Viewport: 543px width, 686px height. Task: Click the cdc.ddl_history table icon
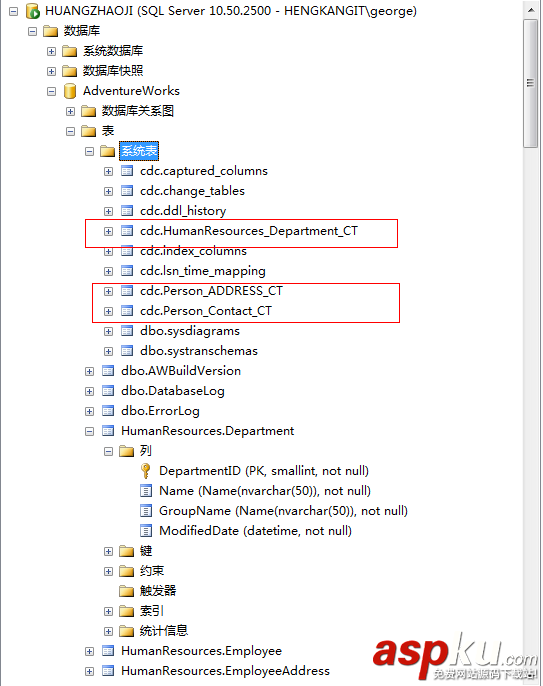[x=127, y=211]
